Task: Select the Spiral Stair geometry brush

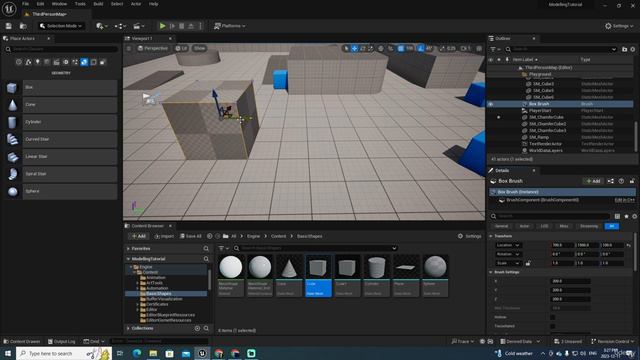Action: [x=62, y=174]
